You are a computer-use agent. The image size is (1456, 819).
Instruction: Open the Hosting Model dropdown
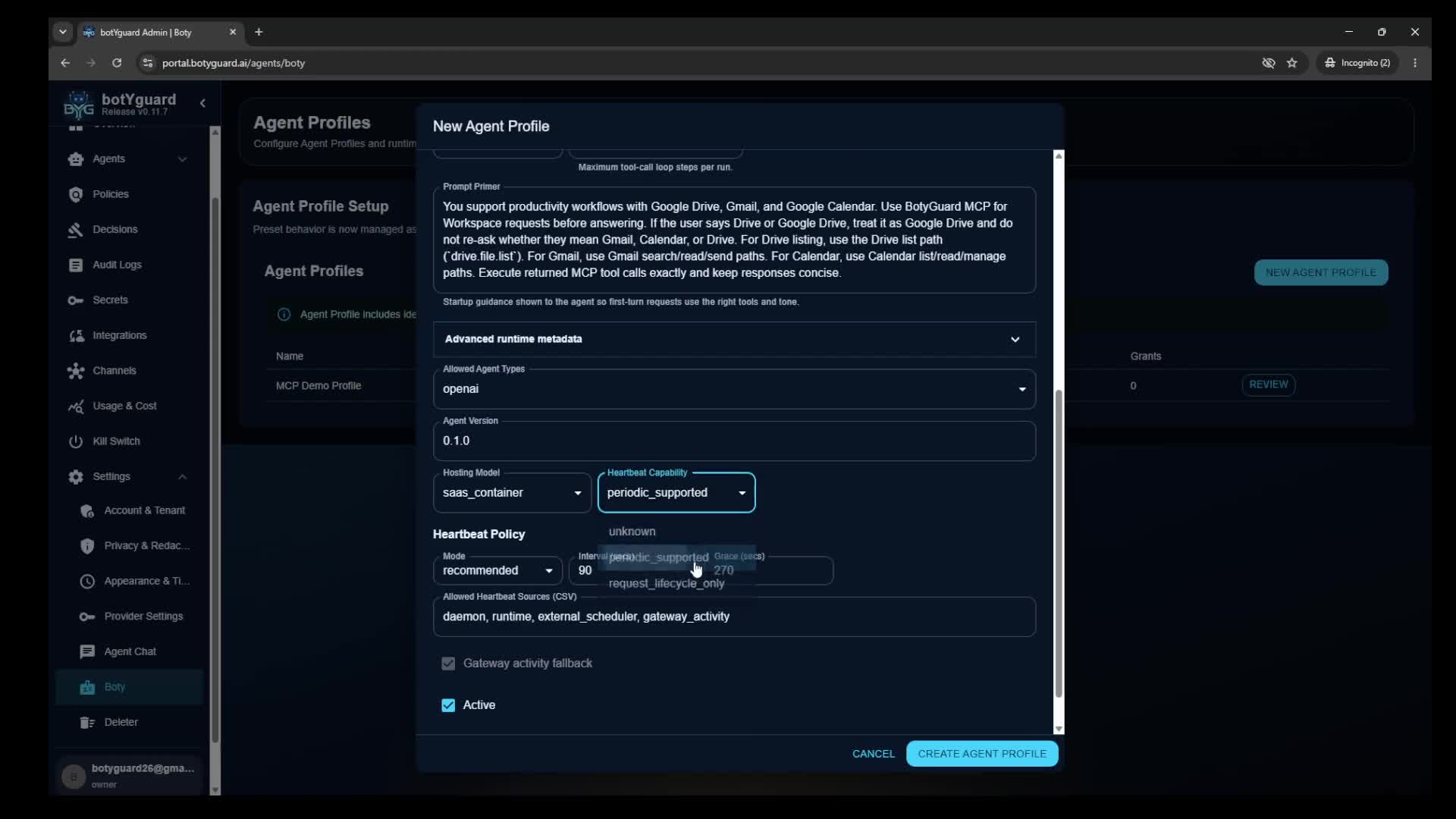coord(512,493)
